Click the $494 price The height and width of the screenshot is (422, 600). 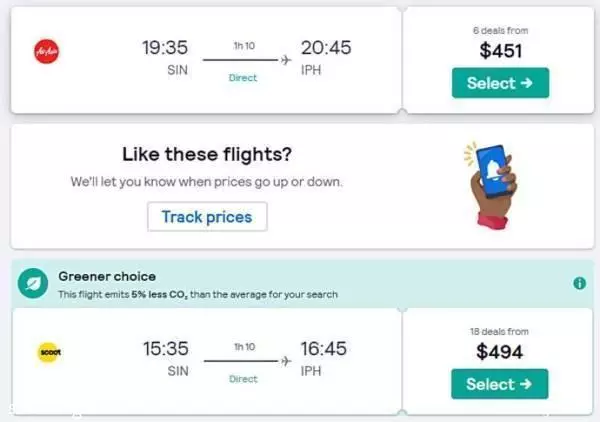click(499, 352)
